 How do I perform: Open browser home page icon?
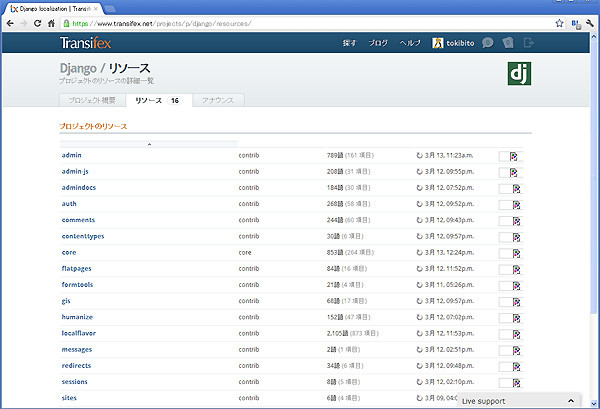pos(51,23)
